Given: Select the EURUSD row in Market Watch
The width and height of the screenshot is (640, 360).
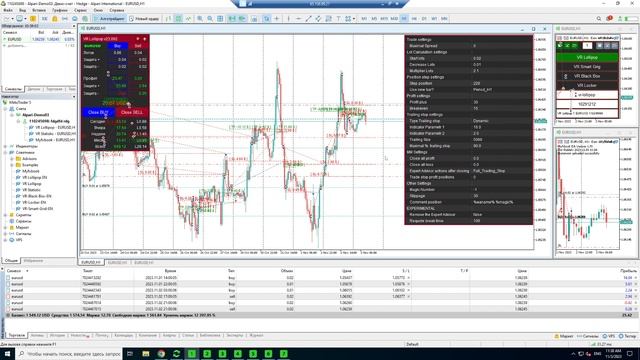Looking at the screenshot, I should click(x=38, y=39).
